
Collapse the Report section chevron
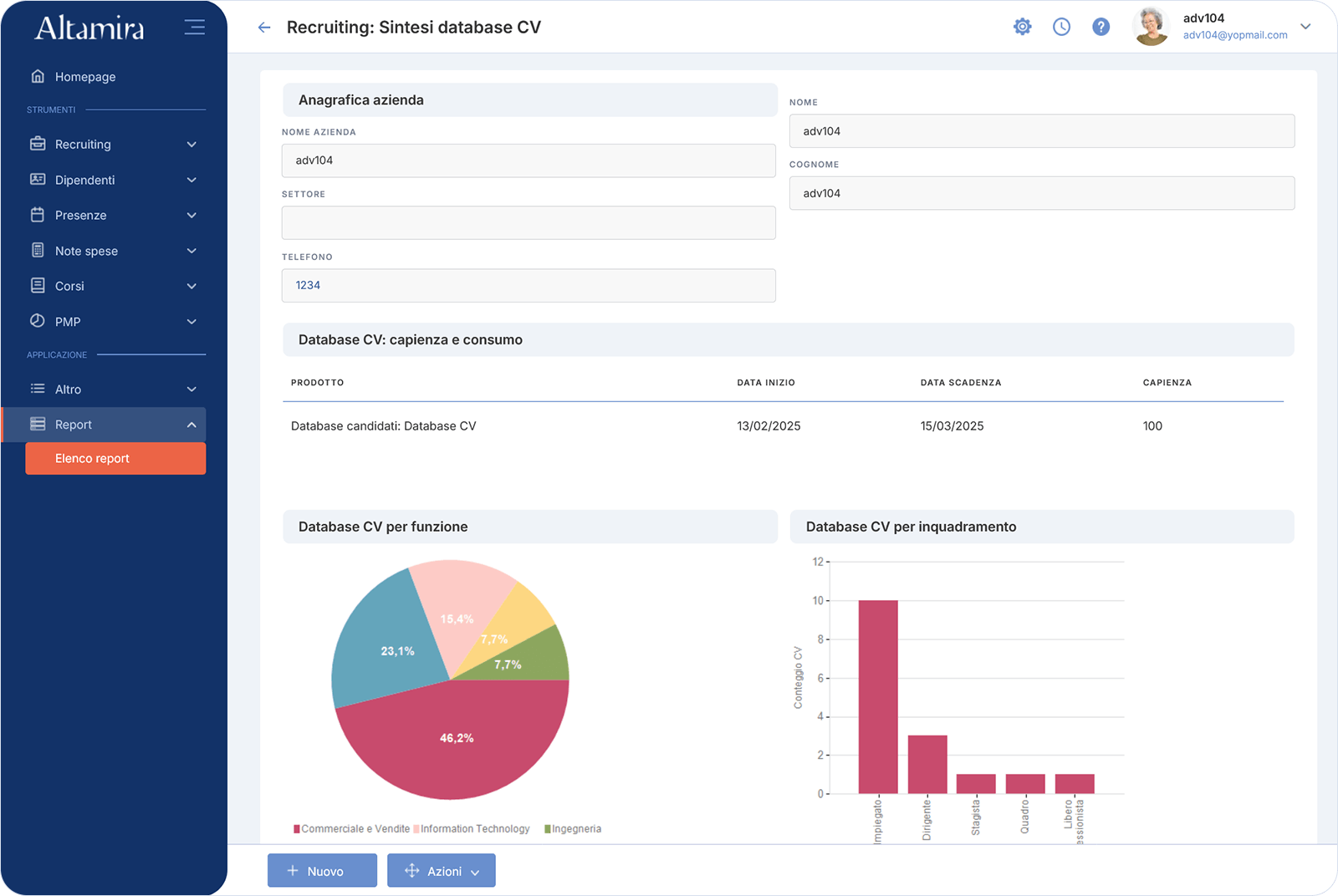pos(192,425)
